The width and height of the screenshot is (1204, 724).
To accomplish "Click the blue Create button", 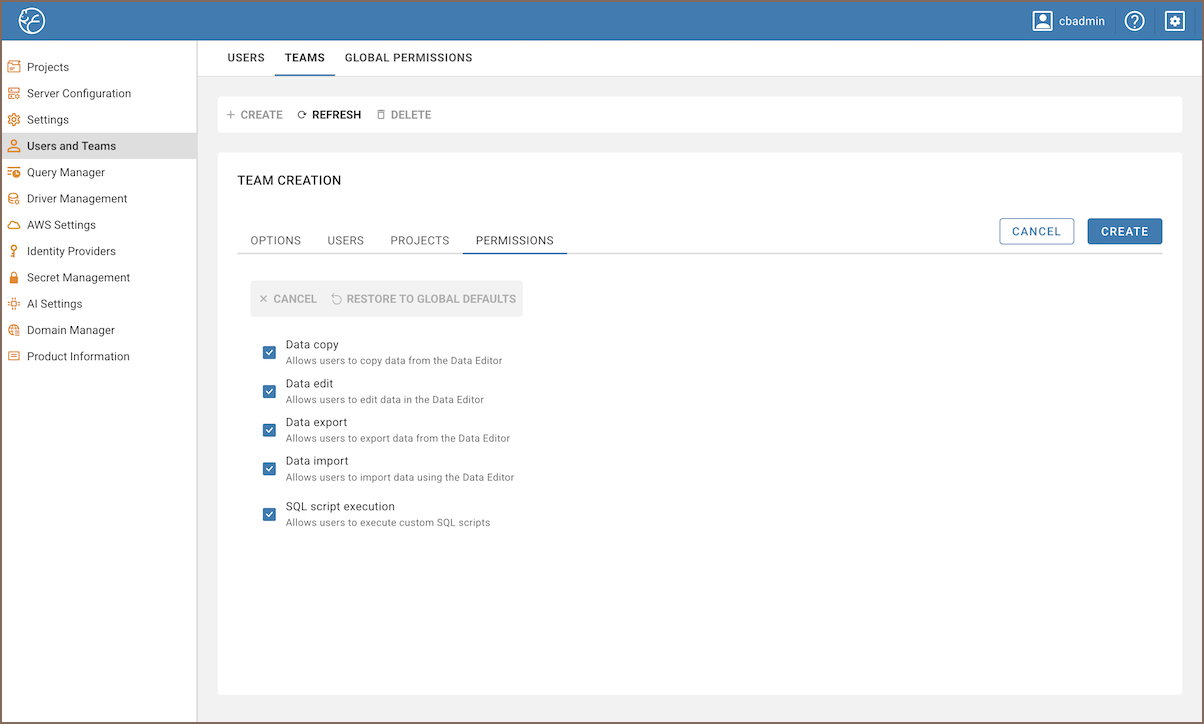I will (x=1124, y=231).
